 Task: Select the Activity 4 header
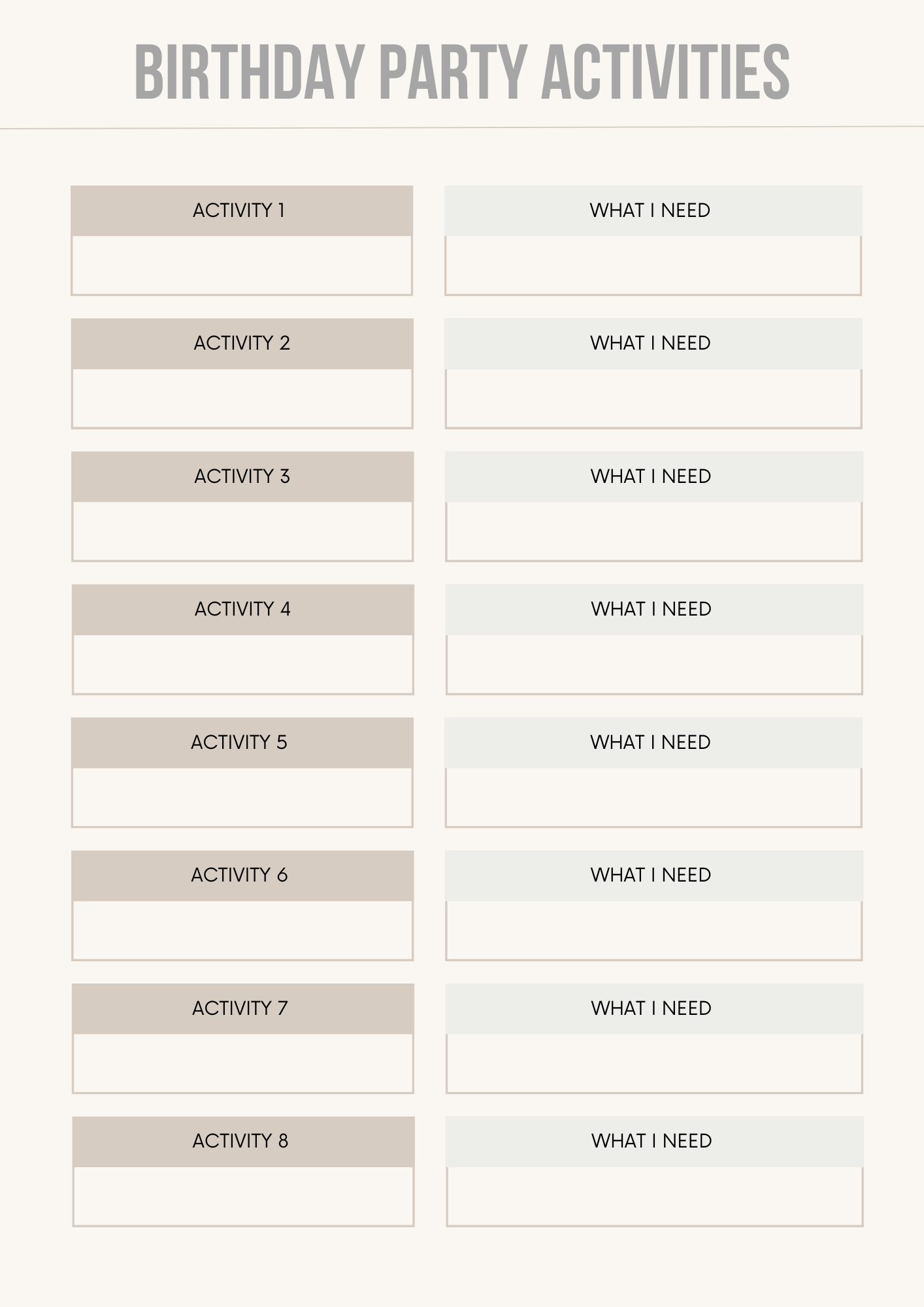242,610
